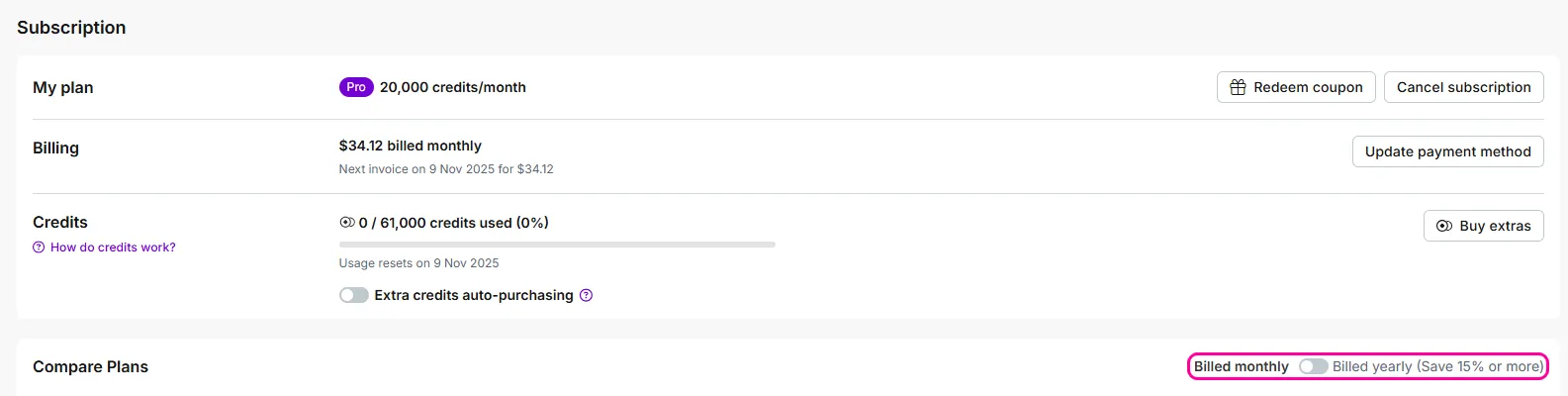The image size is (1568, 396).
Task: Click the coin icon on Buy extras
Action: click(x=1444, y=226)
